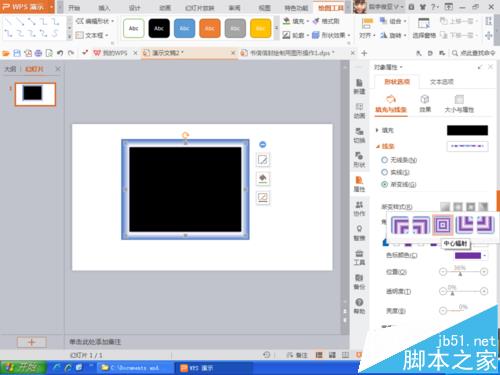This screenshot has height=375, width=500.
Task: Select the 大小与属性 size and properties icon
Action: coord(459,104)
